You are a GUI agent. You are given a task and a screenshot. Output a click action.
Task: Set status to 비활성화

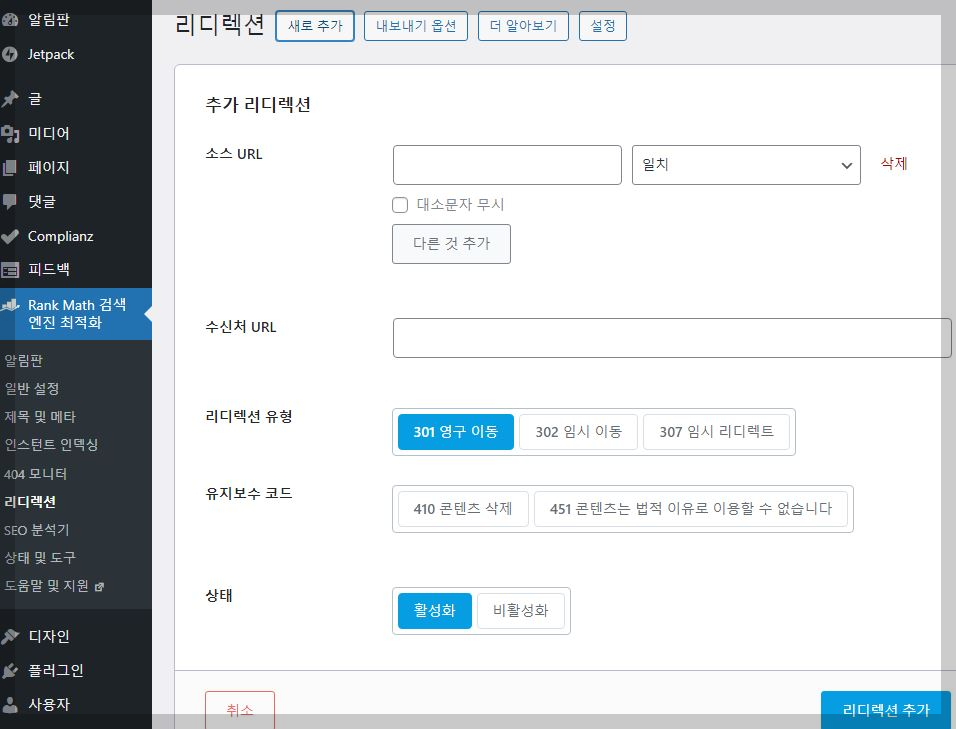point(521,611)
